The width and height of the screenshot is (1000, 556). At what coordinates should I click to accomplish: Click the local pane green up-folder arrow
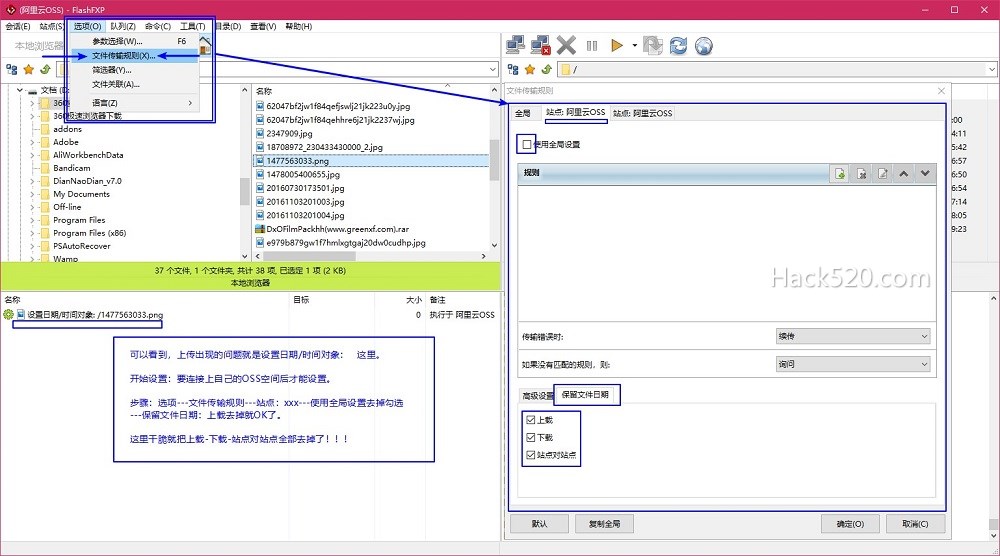point(45,69)
